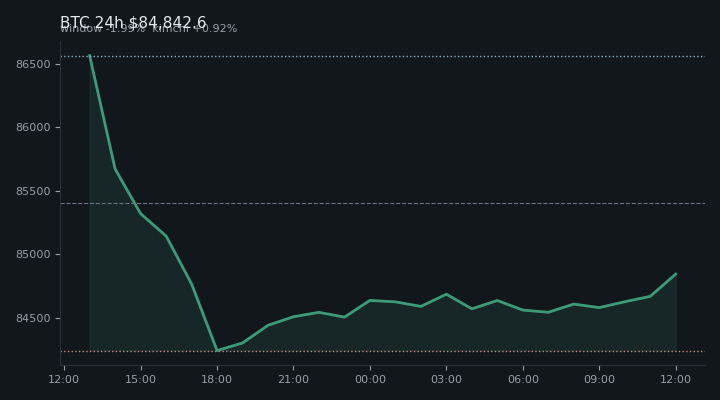Viewport: 720px width, 400px height.
Task: Click the 85000 y-axis label
Action: pos(33,255)
